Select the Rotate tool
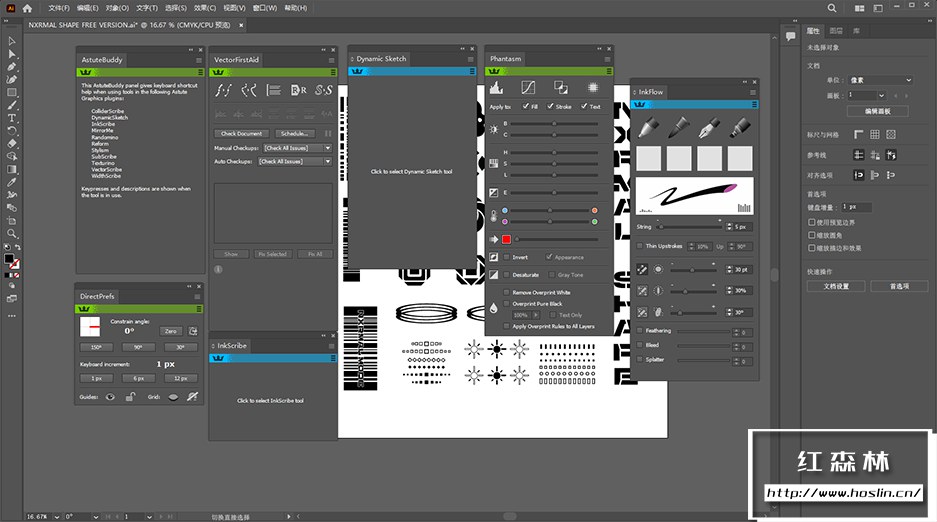 11,131
